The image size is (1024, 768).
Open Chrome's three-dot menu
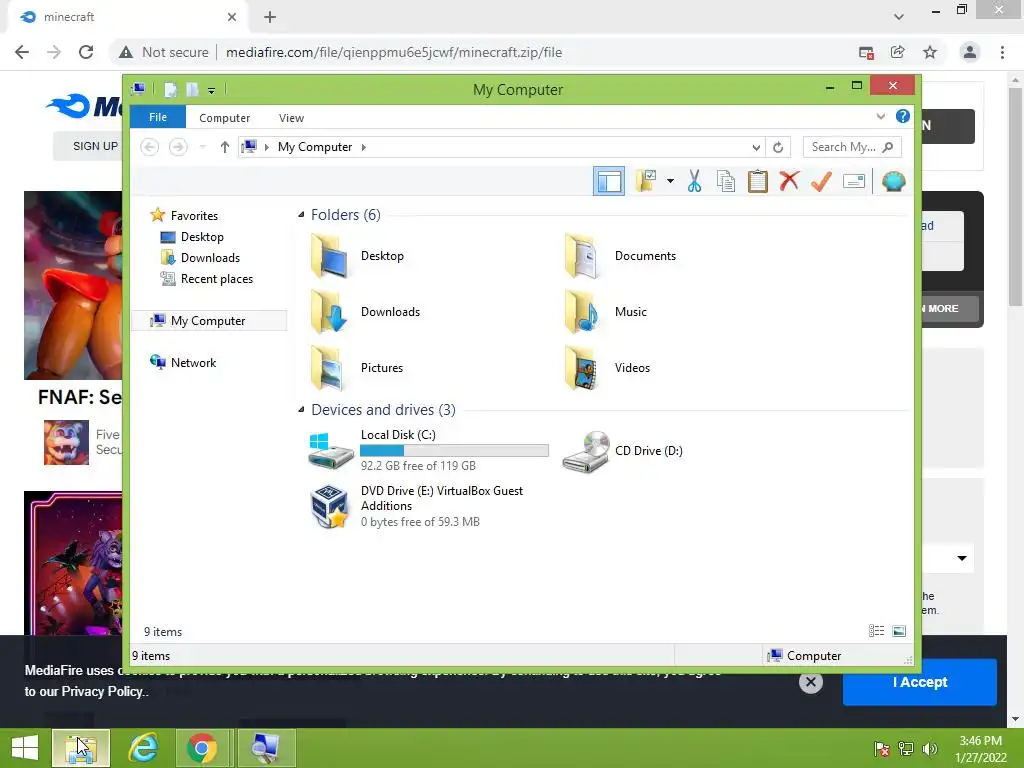tap(1002, 52)
